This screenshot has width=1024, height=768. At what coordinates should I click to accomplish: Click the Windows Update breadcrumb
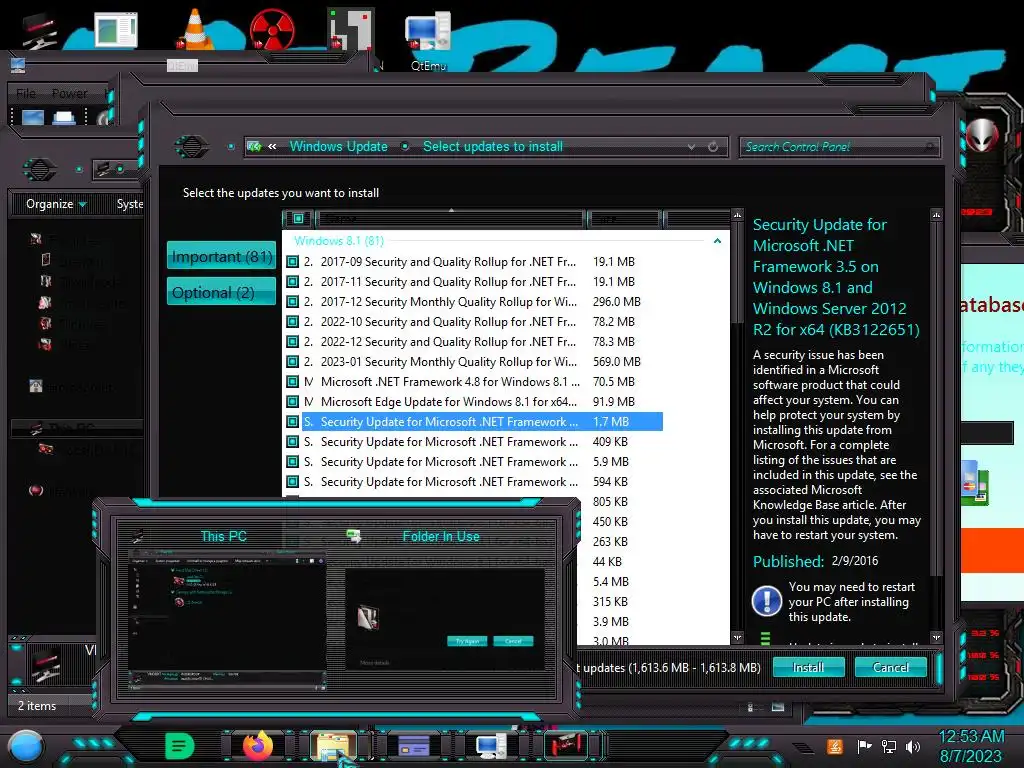click(x=338, y=146)
